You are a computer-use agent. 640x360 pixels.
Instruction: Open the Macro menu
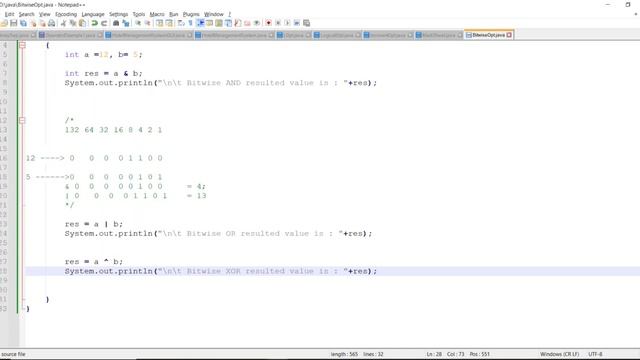tap(157, 14)
